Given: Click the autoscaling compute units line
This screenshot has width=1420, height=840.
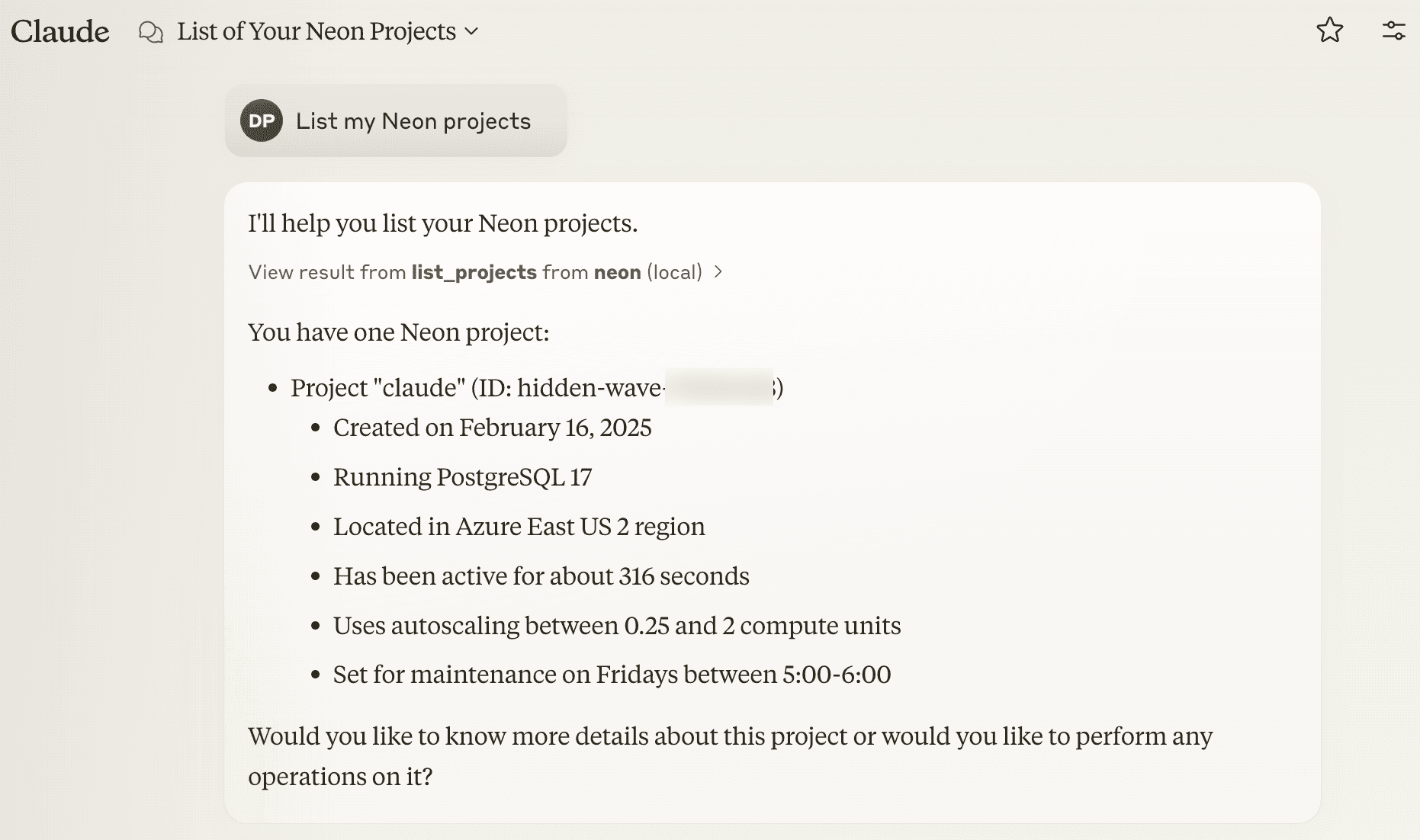Looking at the screenshot, I should 616,626.
